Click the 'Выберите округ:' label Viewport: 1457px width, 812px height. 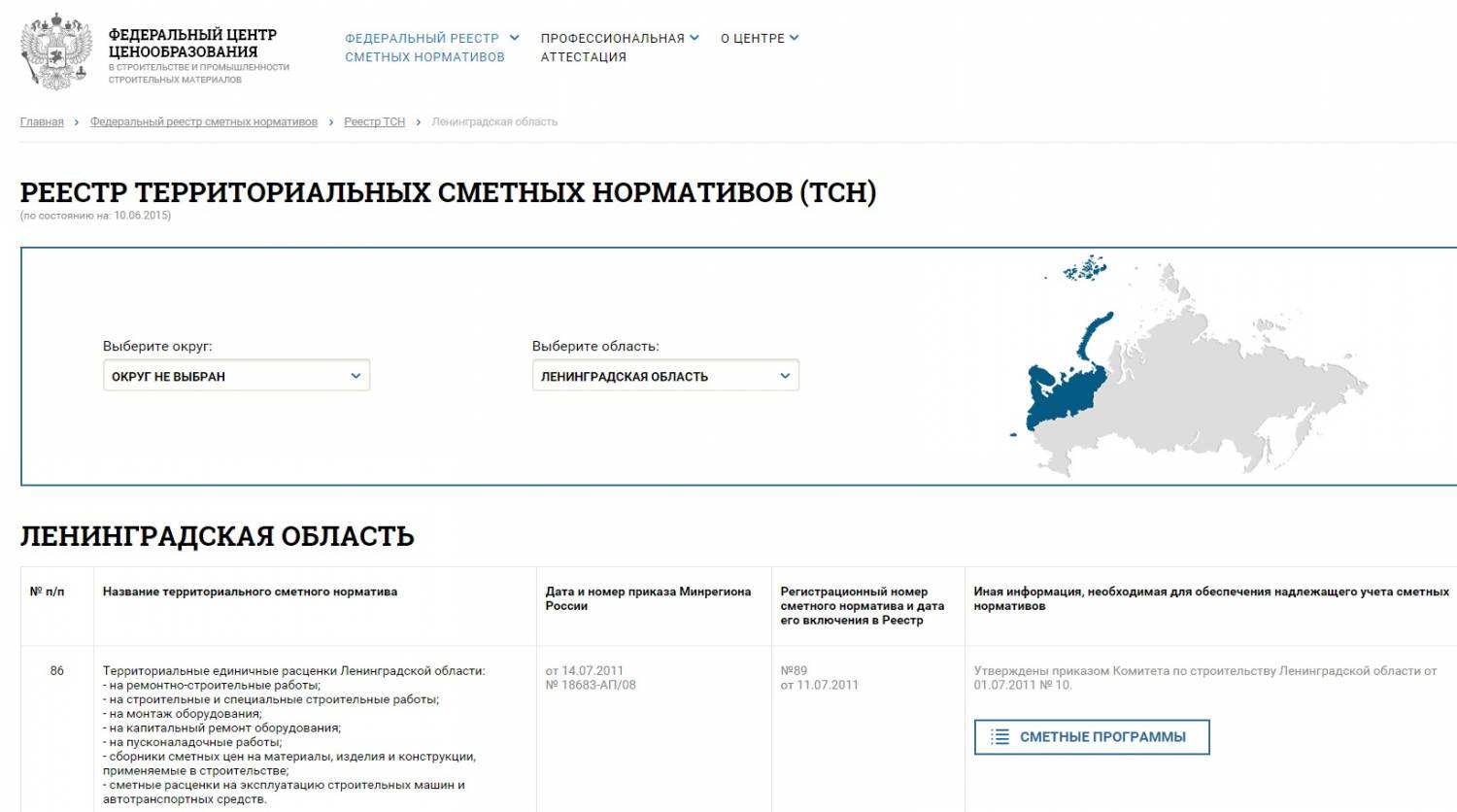(157, 346)
